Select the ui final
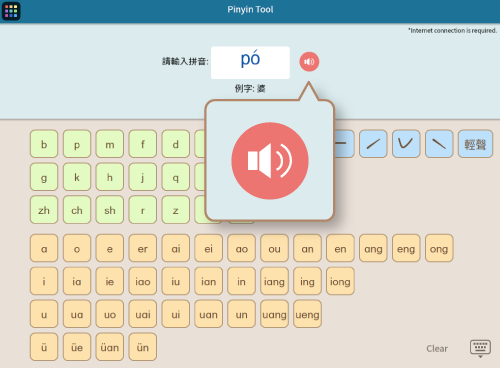 click(176, 314)
